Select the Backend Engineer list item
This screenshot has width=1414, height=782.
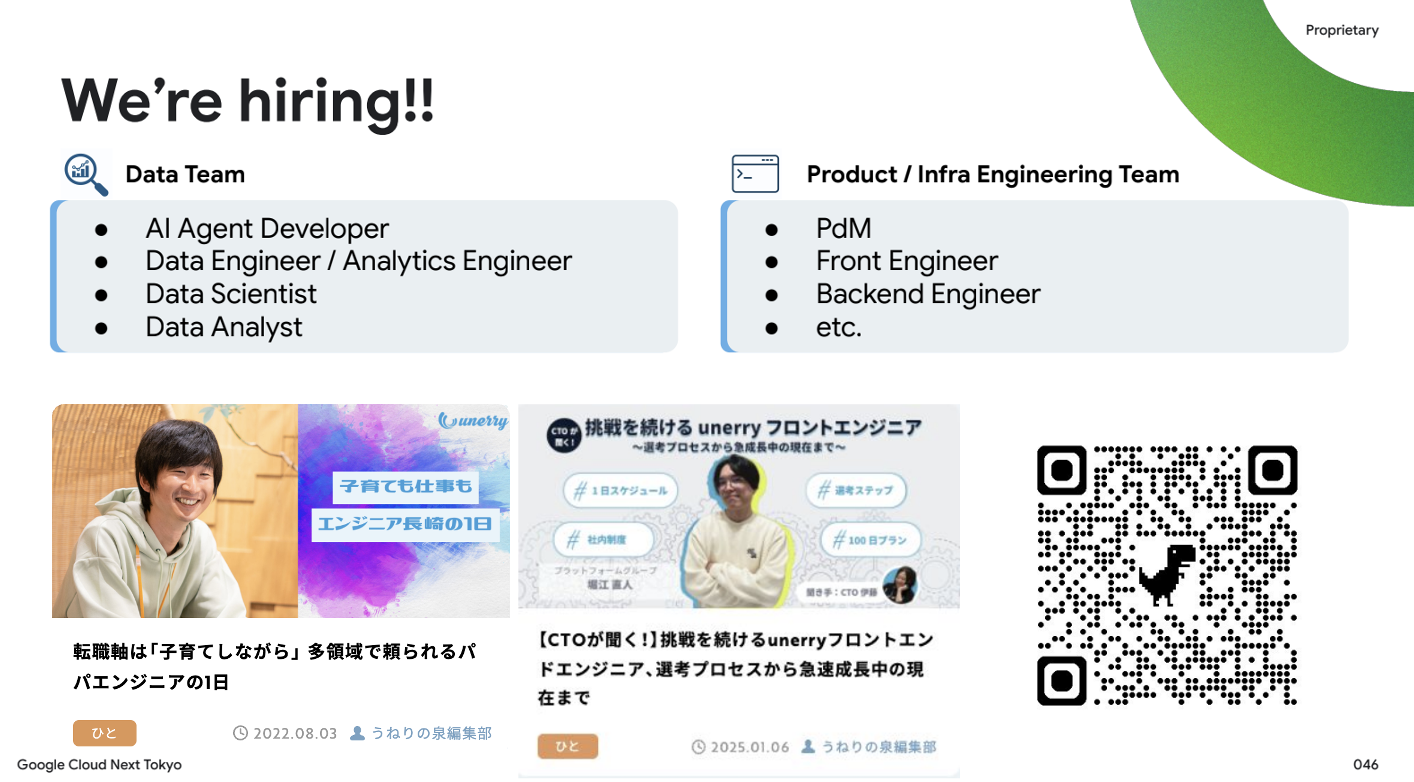point(928,294)
